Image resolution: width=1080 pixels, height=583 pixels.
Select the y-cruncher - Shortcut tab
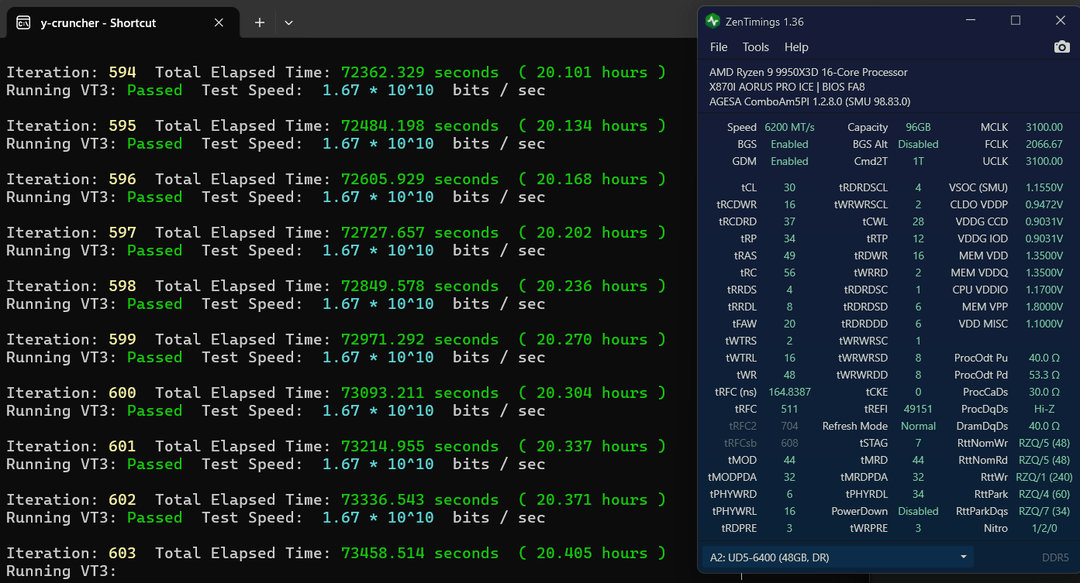[x=98, y=22]
